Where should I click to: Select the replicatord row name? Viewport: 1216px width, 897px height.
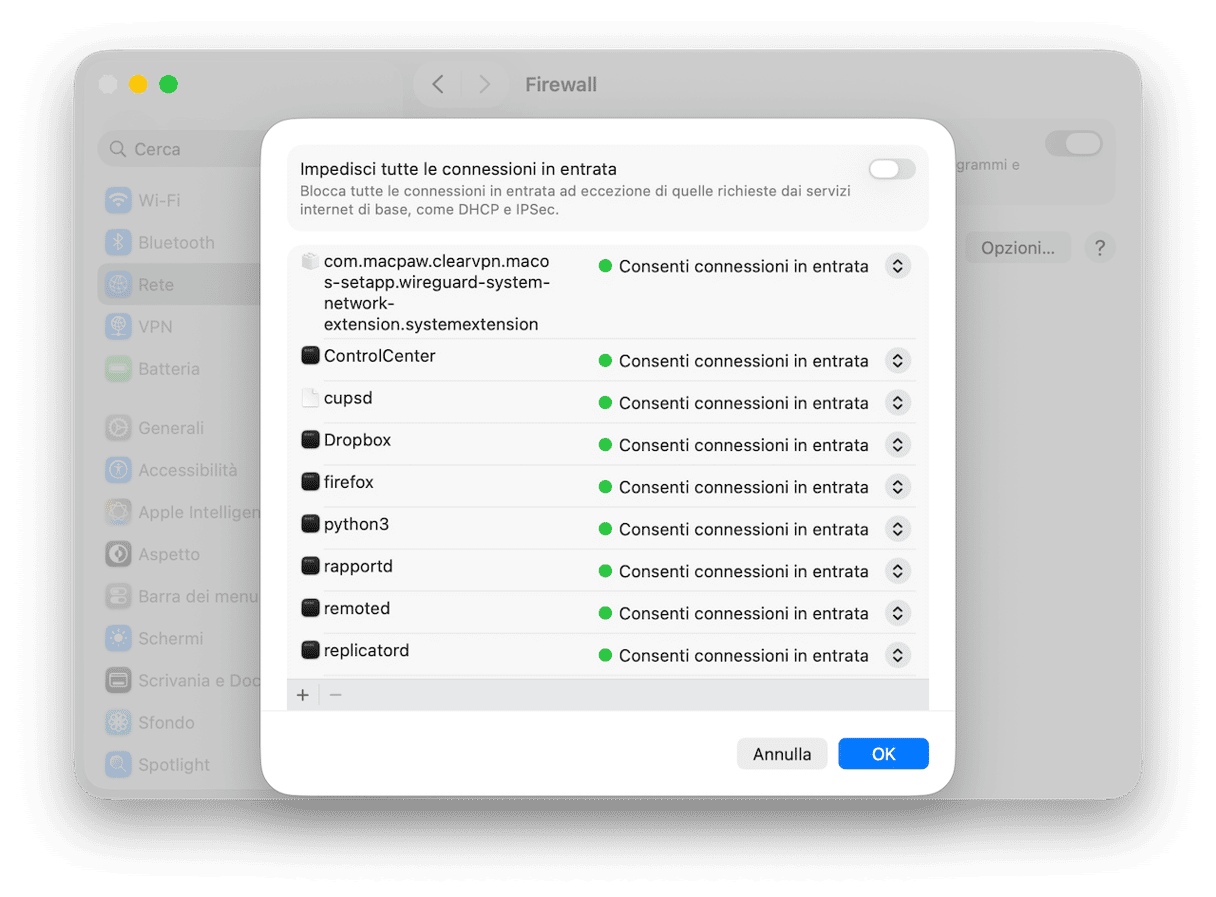point(367,650)
